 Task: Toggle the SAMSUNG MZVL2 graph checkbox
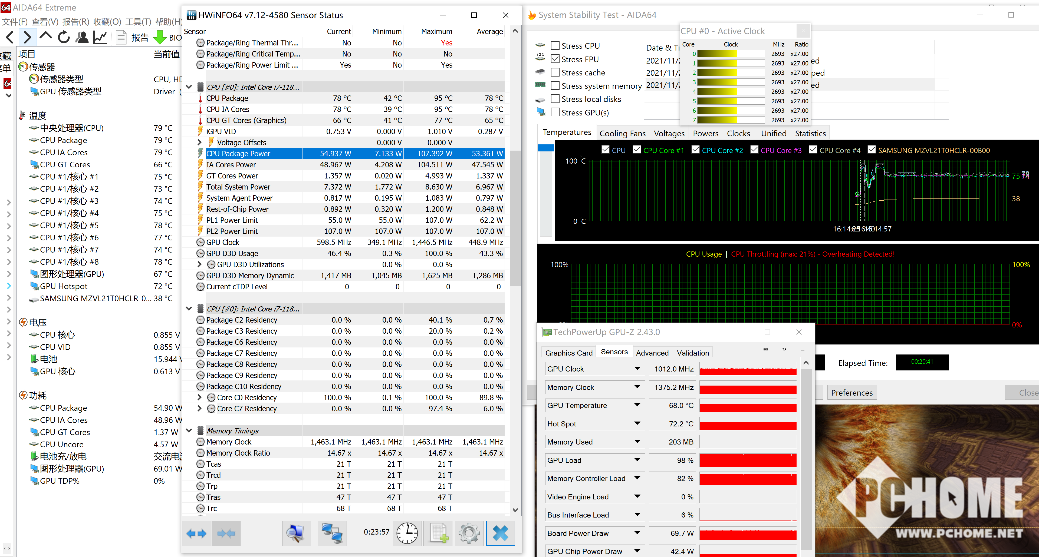point(872,150)
